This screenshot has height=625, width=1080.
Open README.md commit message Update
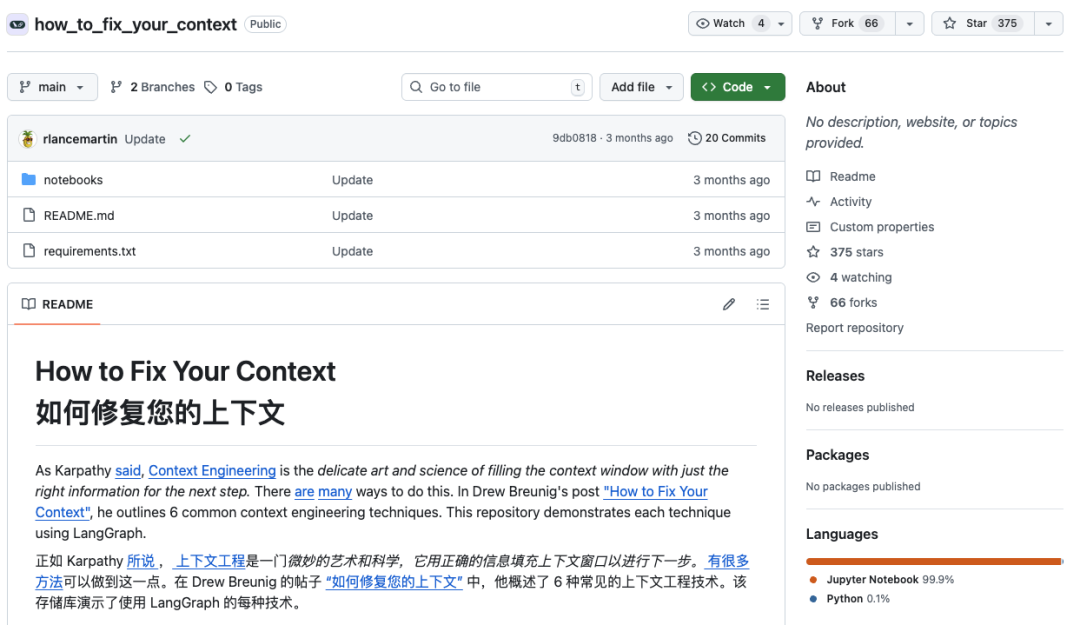(x=352, y=216)
